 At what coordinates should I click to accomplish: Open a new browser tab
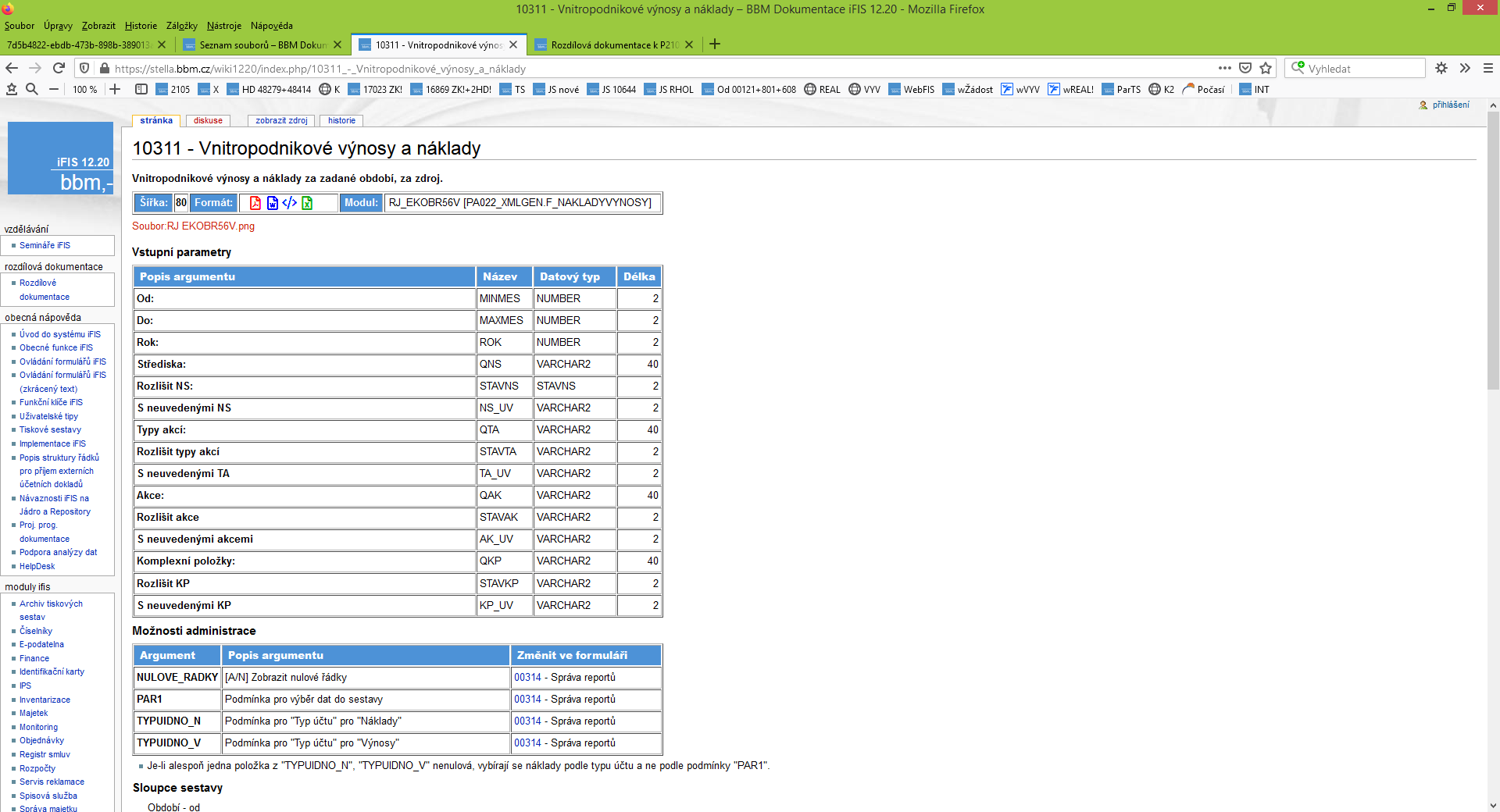[714, 45]
